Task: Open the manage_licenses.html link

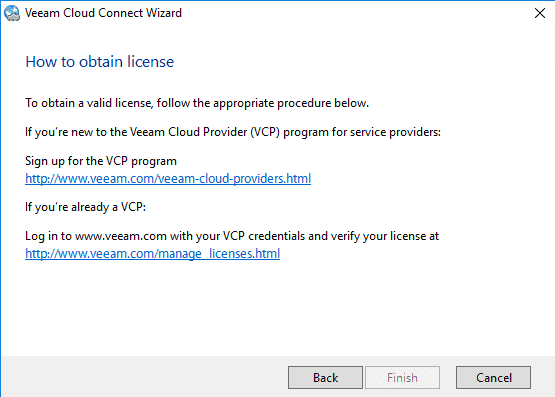Action: pos(152,253)
